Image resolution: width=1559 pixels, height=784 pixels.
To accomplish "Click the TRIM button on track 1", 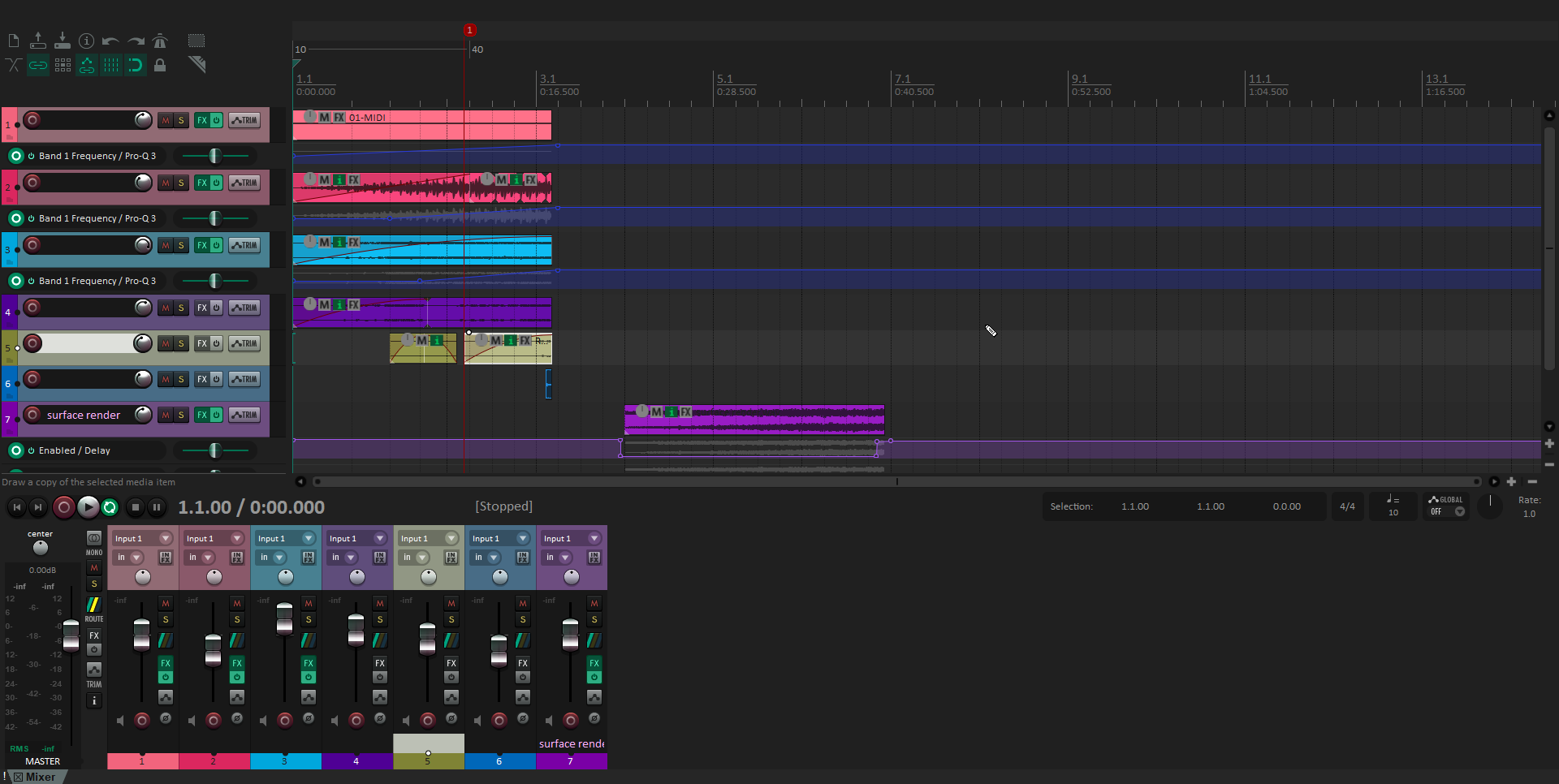I will [244, 120].
